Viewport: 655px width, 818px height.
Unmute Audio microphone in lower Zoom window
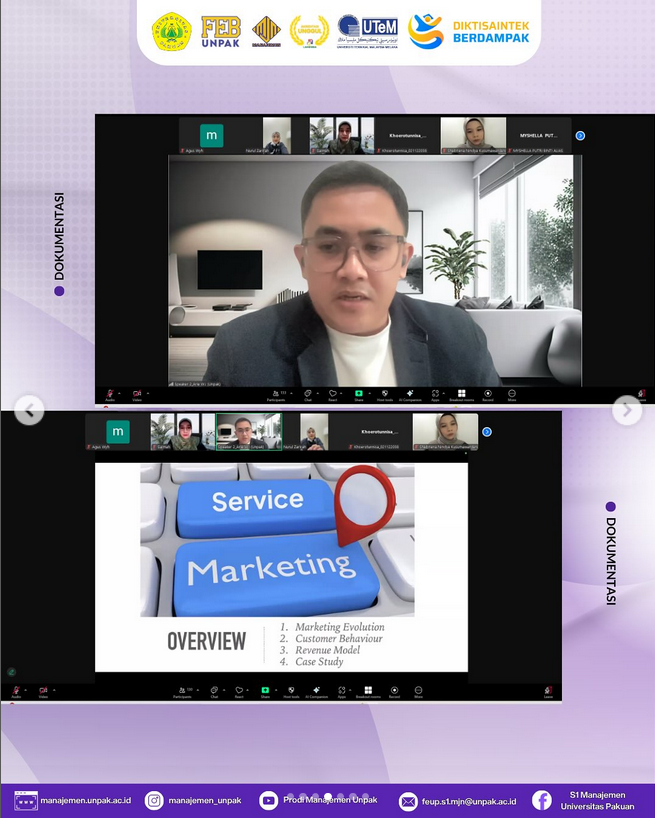pos(16,692)
